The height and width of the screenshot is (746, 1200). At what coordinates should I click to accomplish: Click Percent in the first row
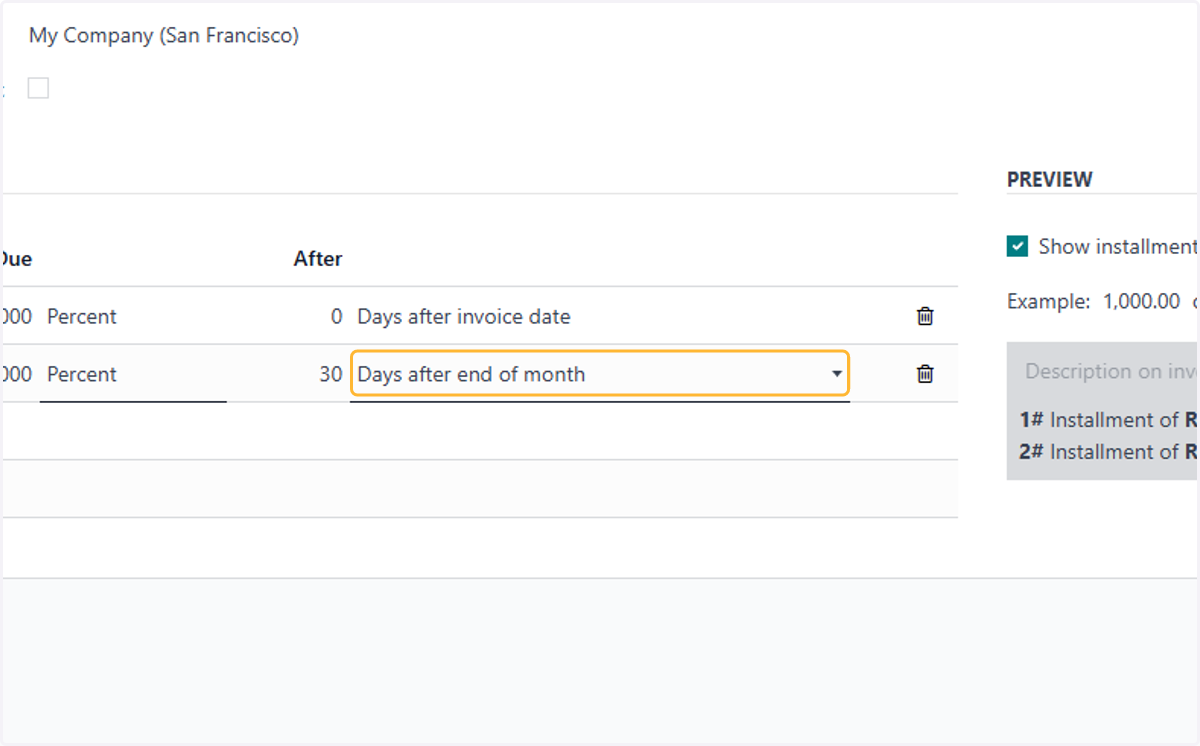tap(82, 316)
